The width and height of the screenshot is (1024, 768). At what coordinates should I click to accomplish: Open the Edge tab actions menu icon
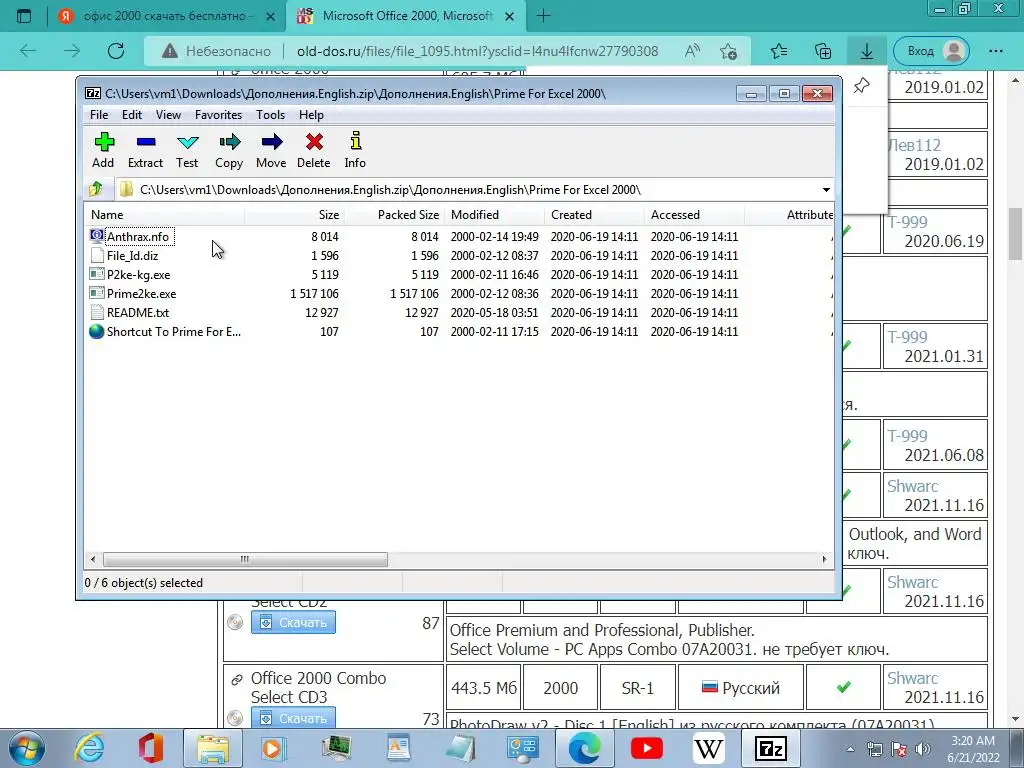point(24,16)
